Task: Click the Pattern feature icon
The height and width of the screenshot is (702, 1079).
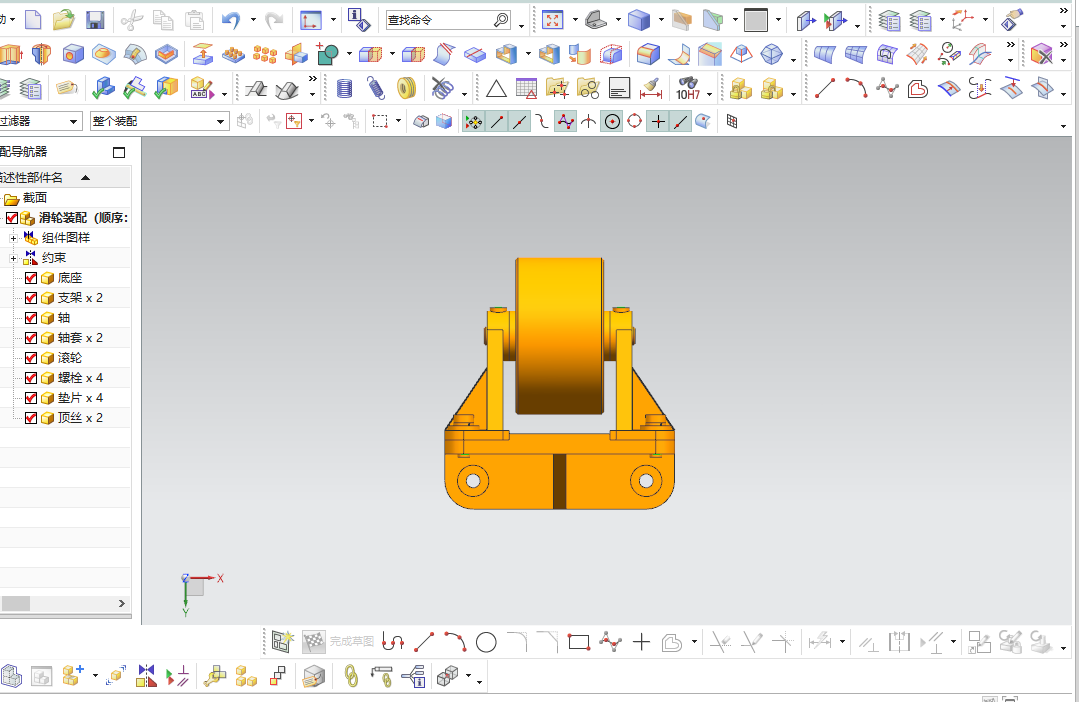Action: 233,54
